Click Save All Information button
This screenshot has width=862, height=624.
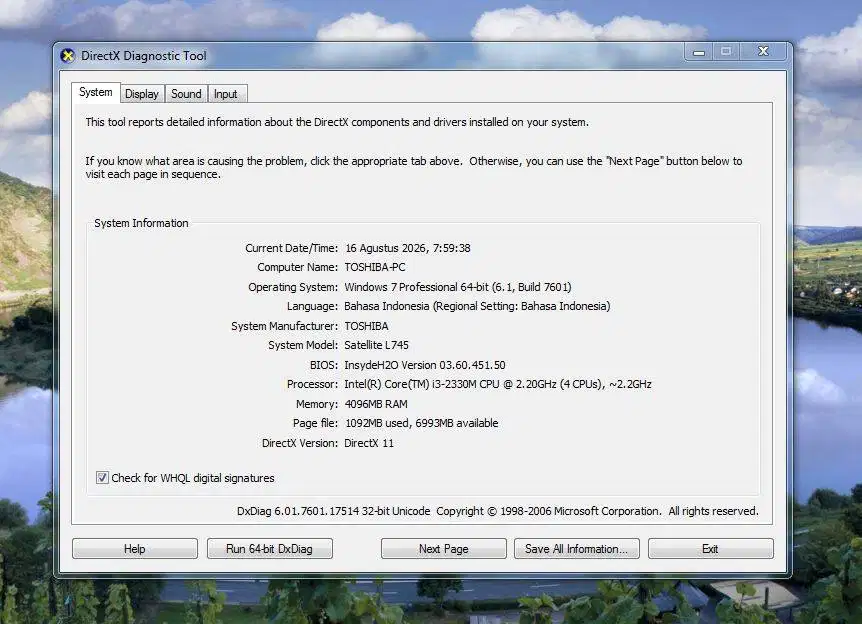[x=577, y=549]
